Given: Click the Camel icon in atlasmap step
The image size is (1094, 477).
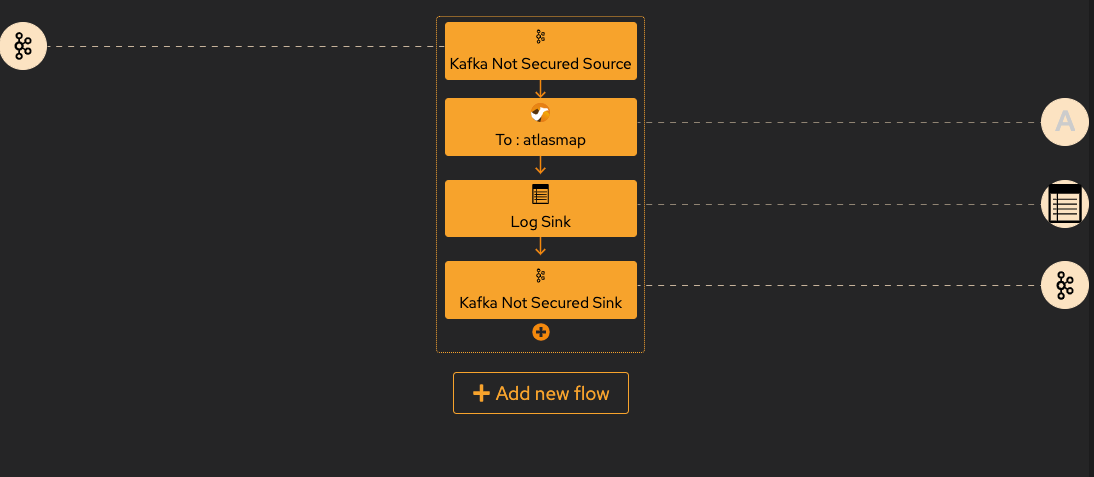Looking at the screenshot, I should 540,113.
